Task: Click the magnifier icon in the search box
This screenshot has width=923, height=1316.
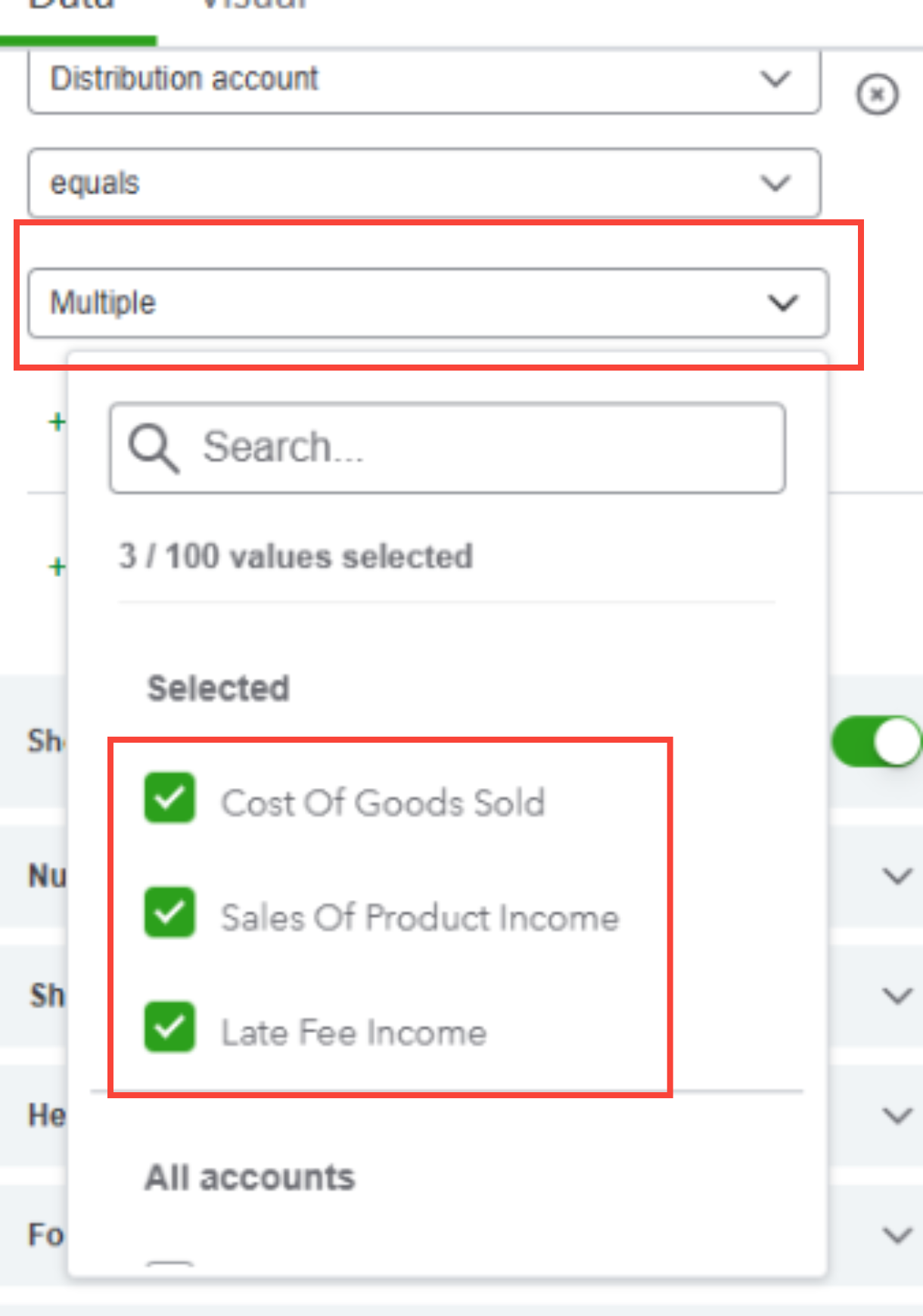Action: (x=153, y=448)
